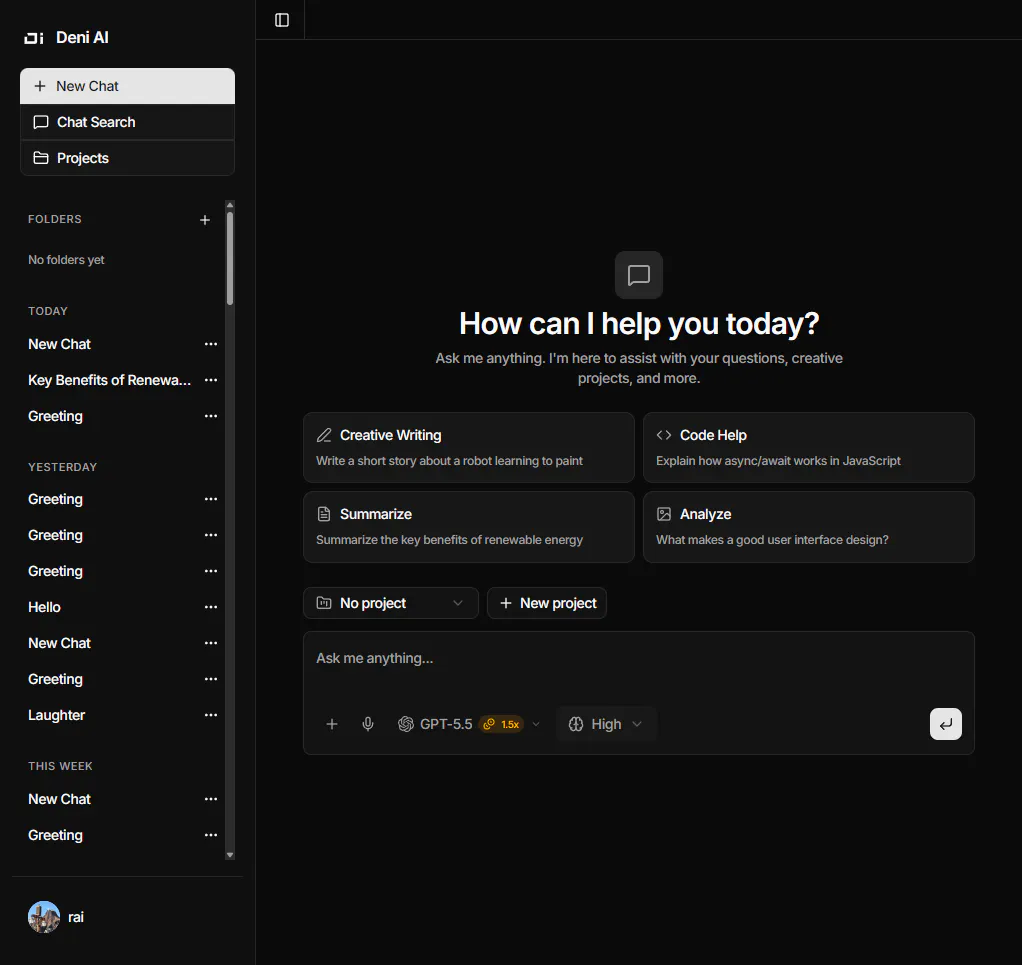
Task: Open options for this week's Greeting chat
Action: (211, 835)
